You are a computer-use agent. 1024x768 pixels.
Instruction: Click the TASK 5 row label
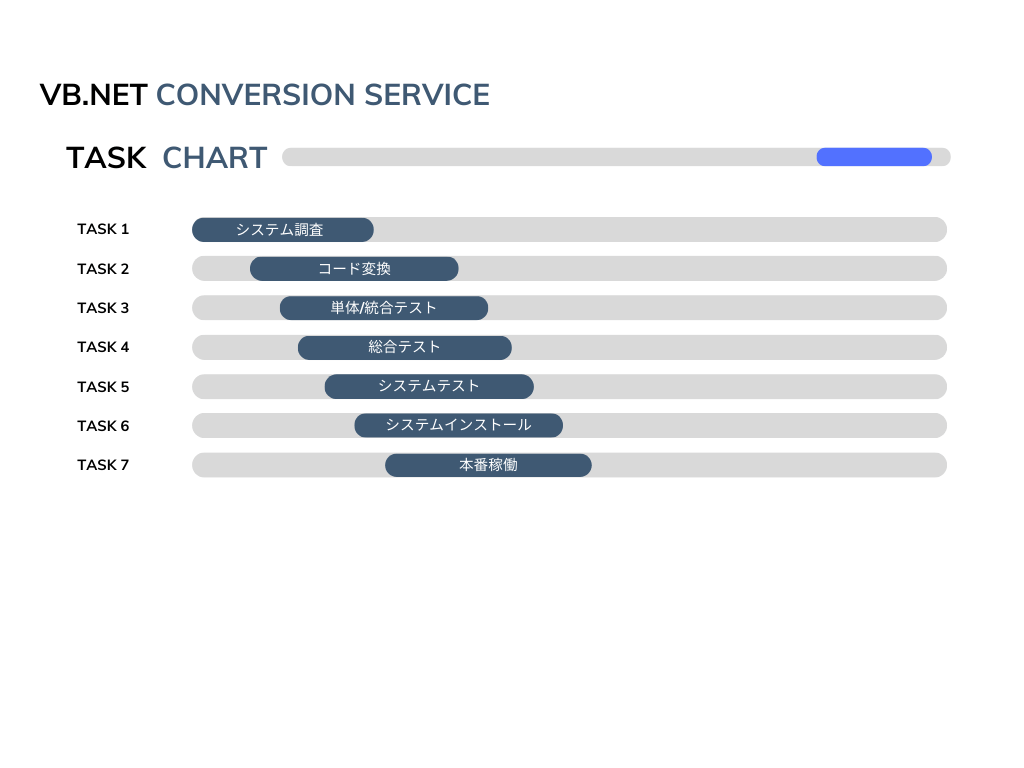[x=103, y=387]
